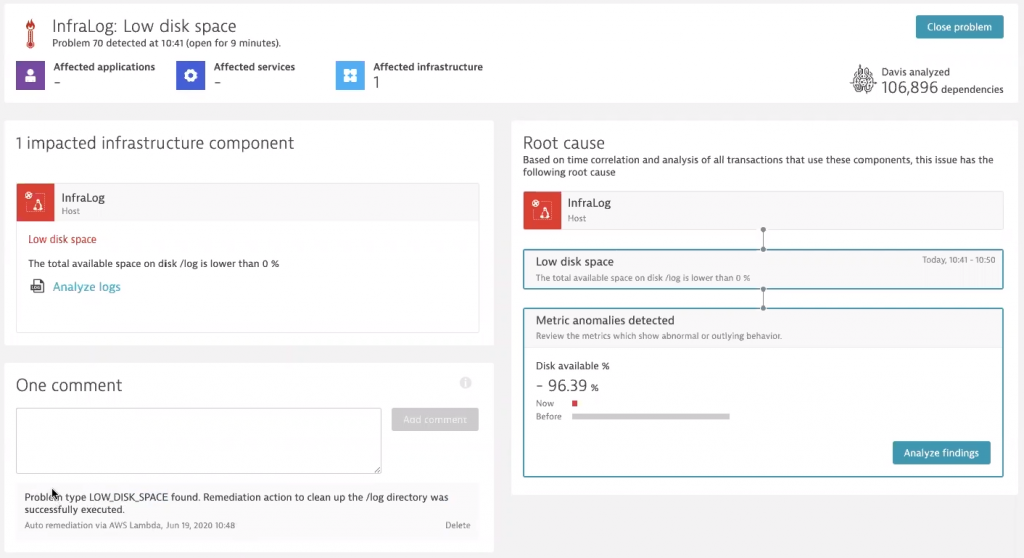Click the 'InfraLog: Low disk space' title
Viewport: 1024px width, 558px height.
[144, 26]
